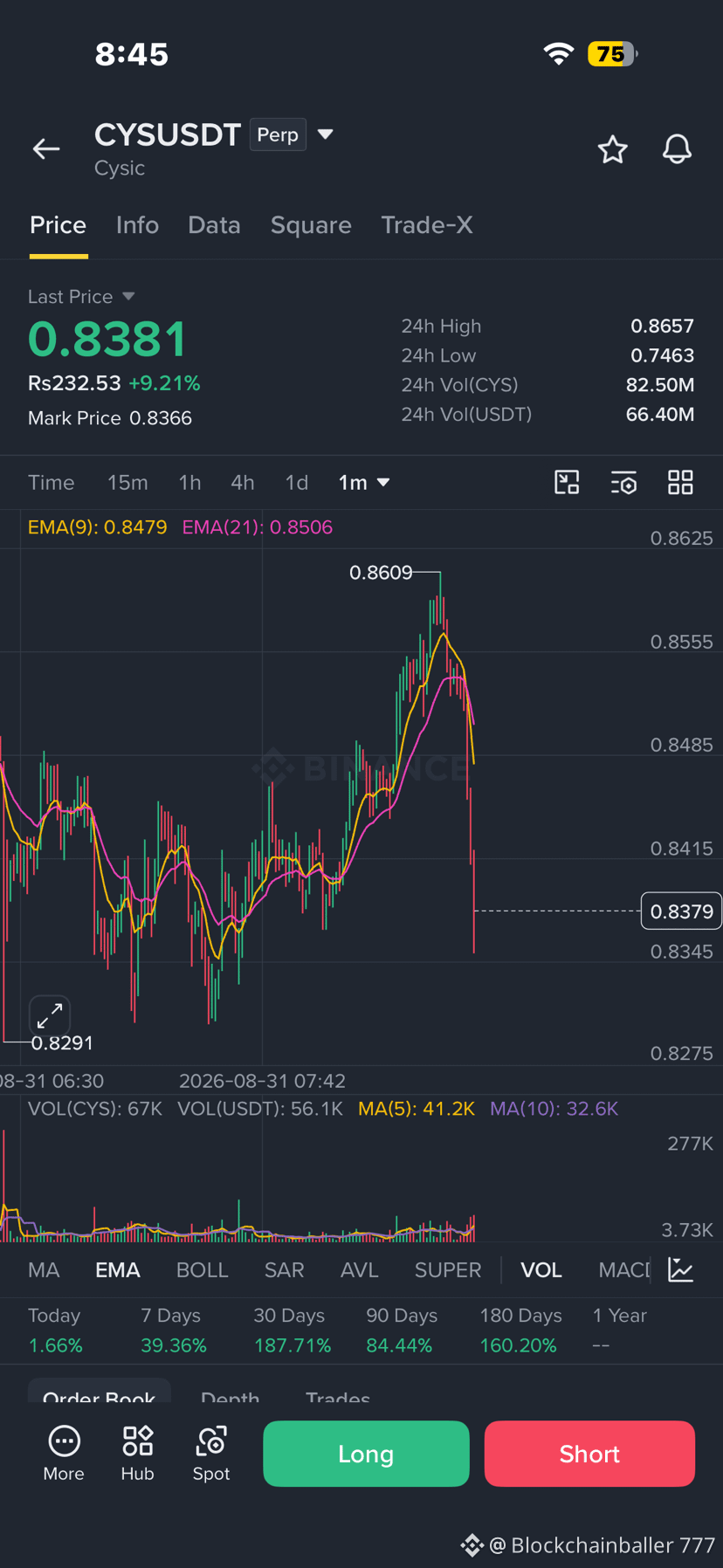
Task: Tap the Perp badge
Action: click(278, 134)
